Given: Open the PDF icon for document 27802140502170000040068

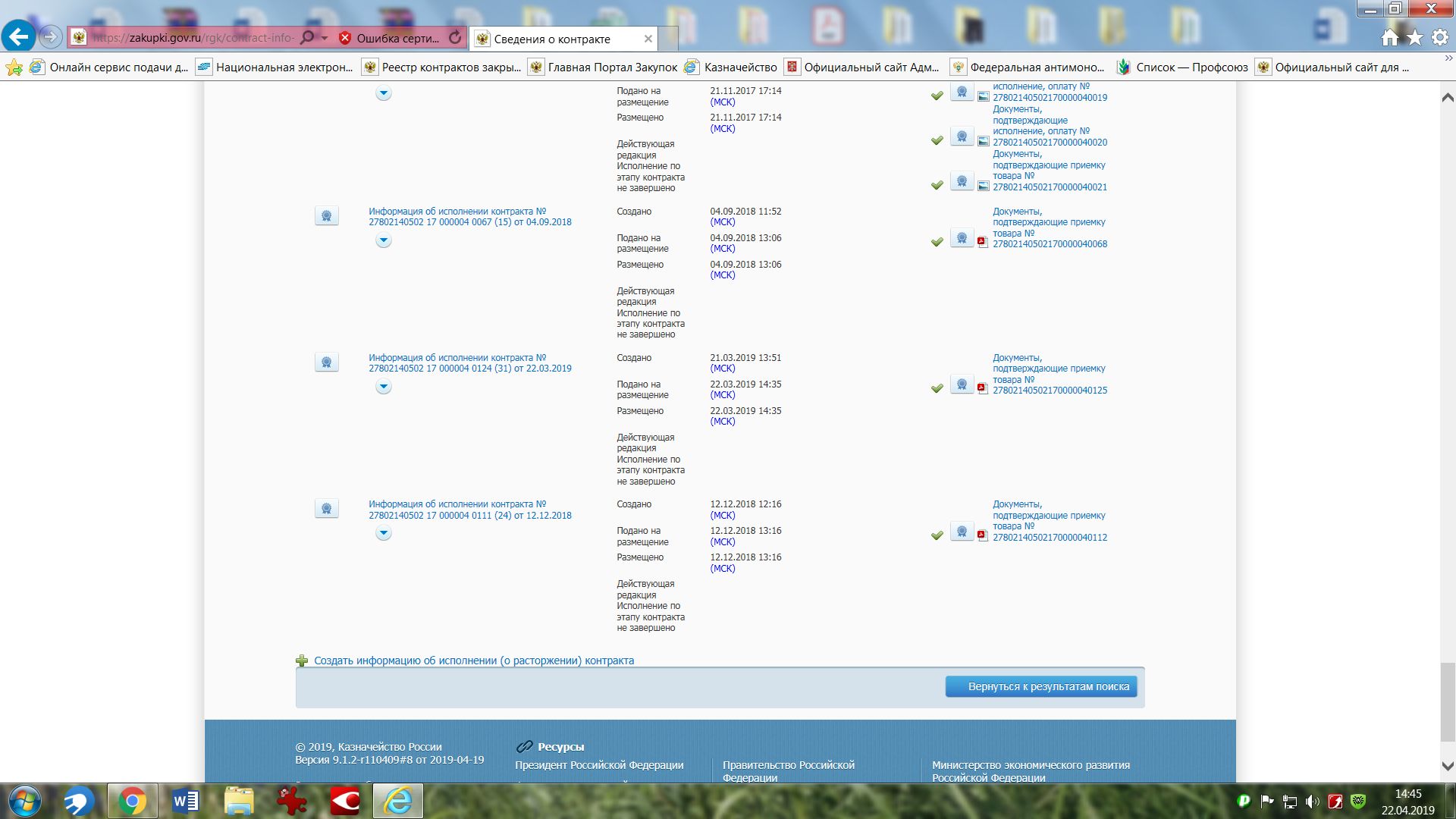Looking at the screenshot, I should tap(982, 242).
